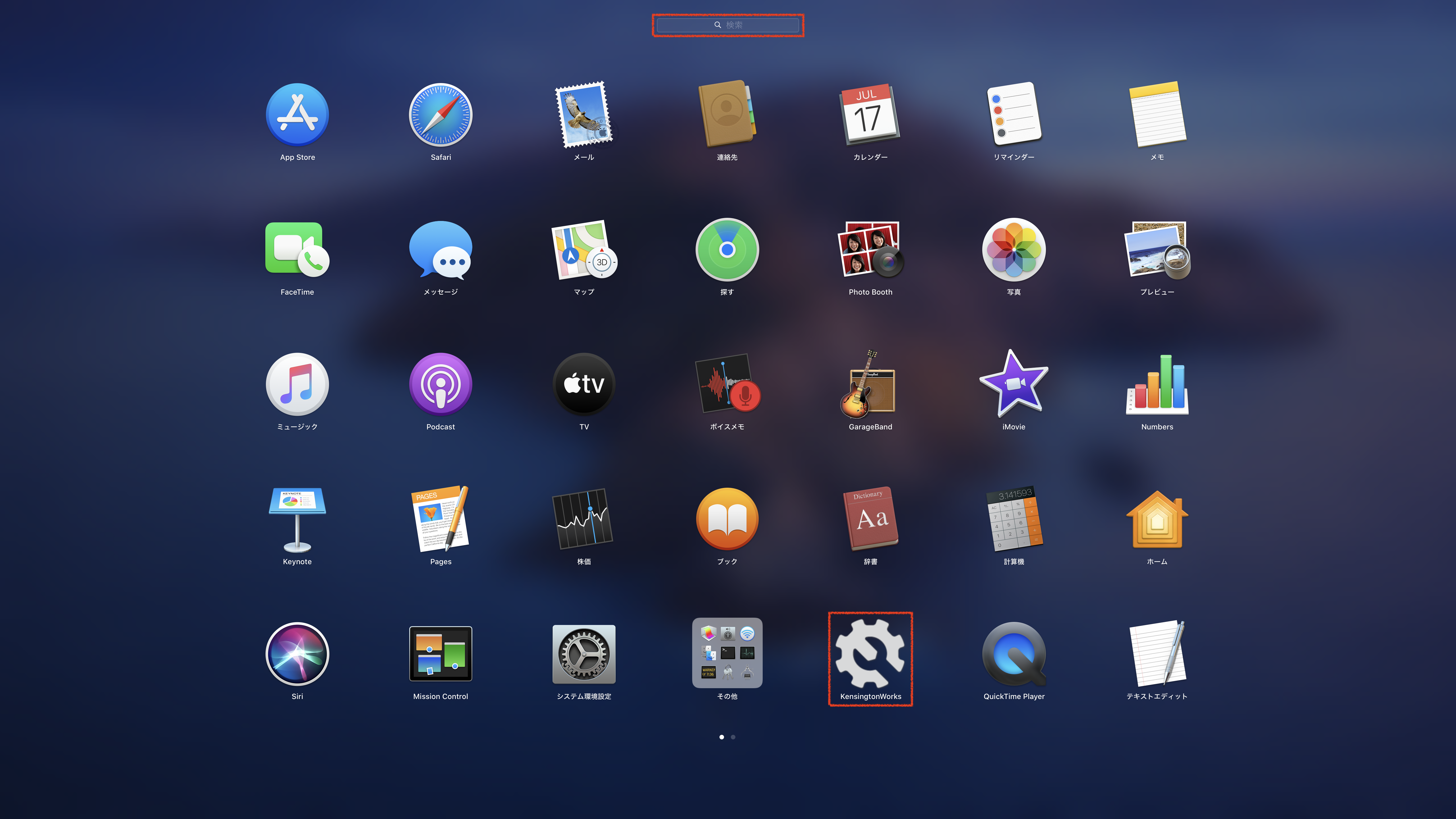This screenshot has height=819, width=1456.
Task: Open iMovie
Action: 1014,383
